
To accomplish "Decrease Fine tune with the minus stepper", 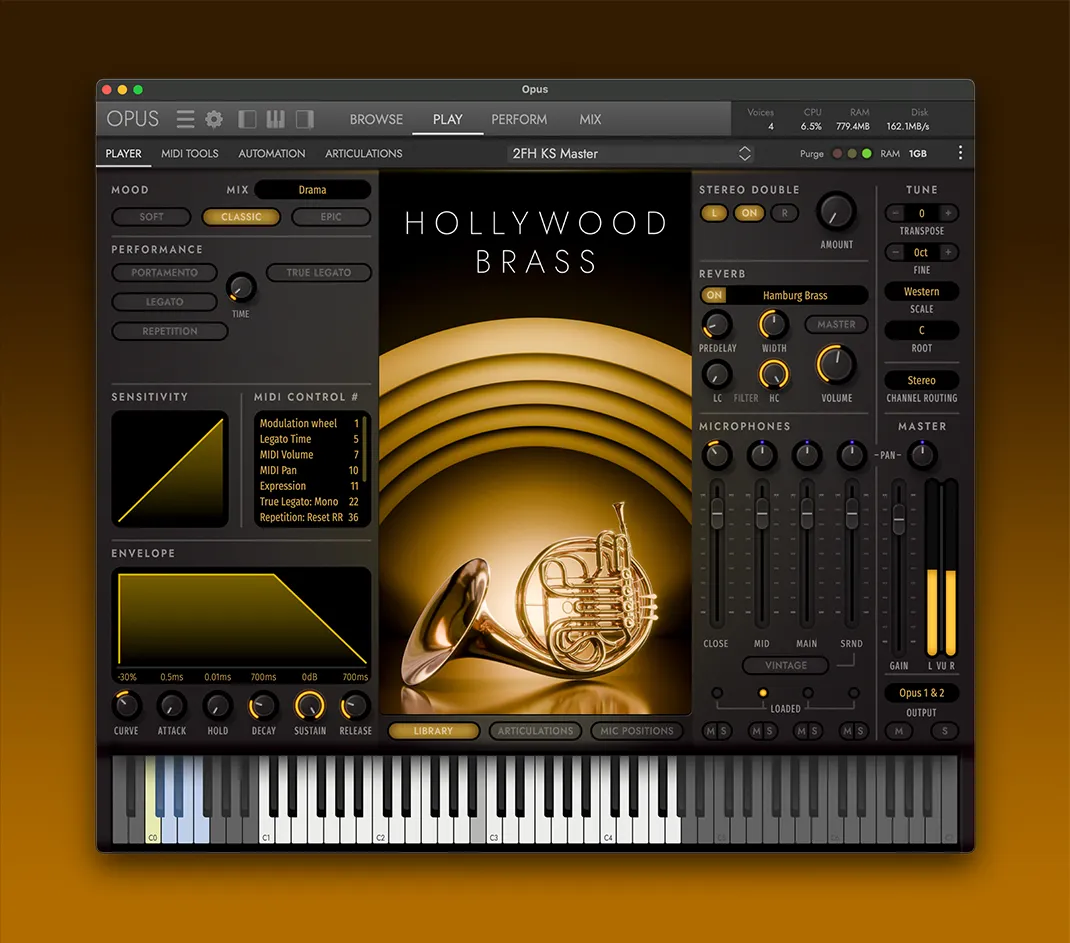I will (895, 252).
